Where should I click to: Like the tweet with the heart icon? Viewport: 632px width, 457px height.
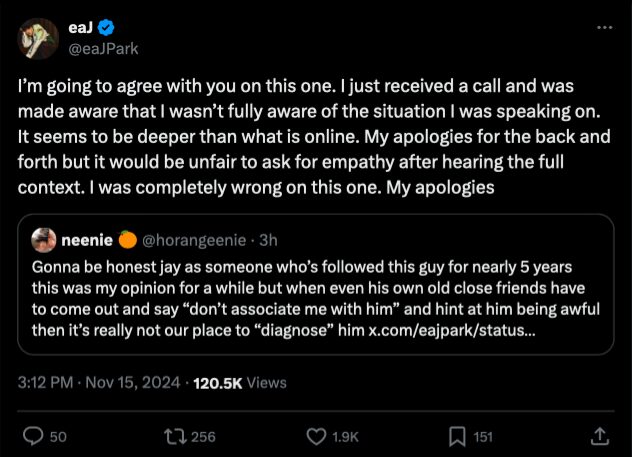coord(317,435)
